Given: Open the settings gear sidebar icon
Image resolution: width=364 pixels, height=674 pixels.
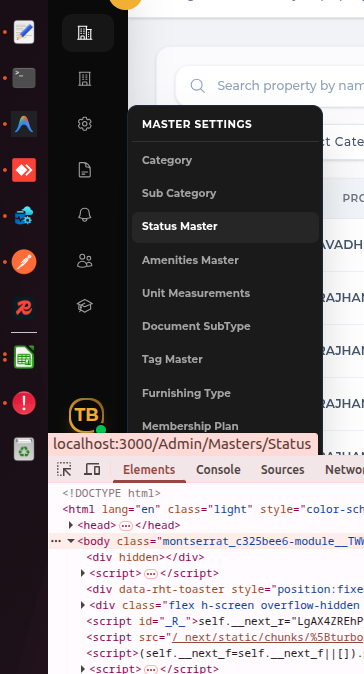Looking at the screenshot, I should coord(85,124).
